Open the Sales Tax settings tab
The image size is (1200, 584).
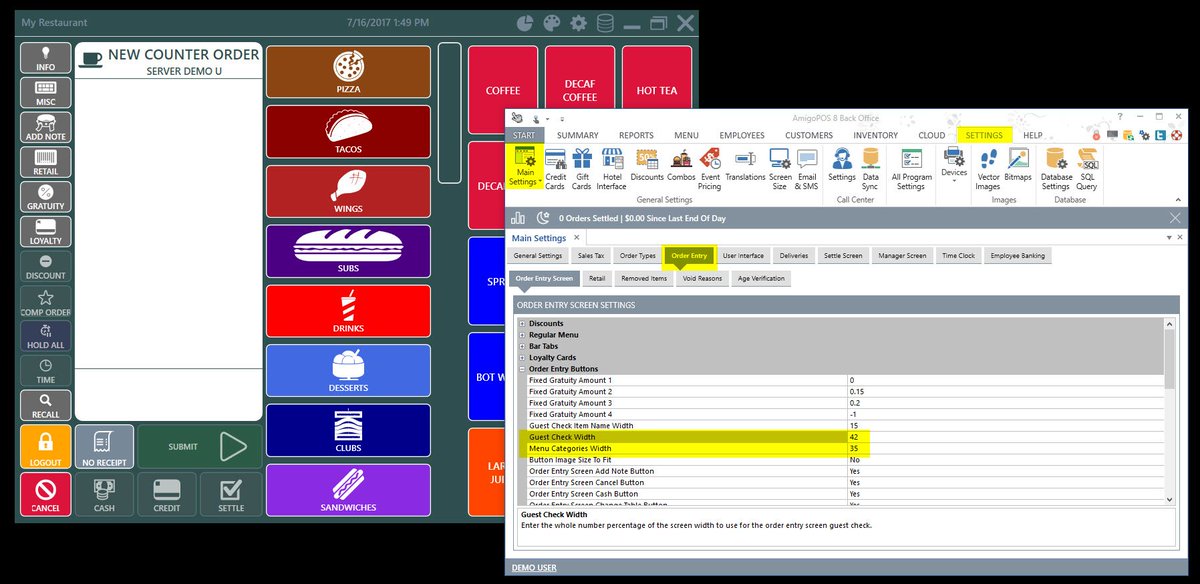[585, 256]
